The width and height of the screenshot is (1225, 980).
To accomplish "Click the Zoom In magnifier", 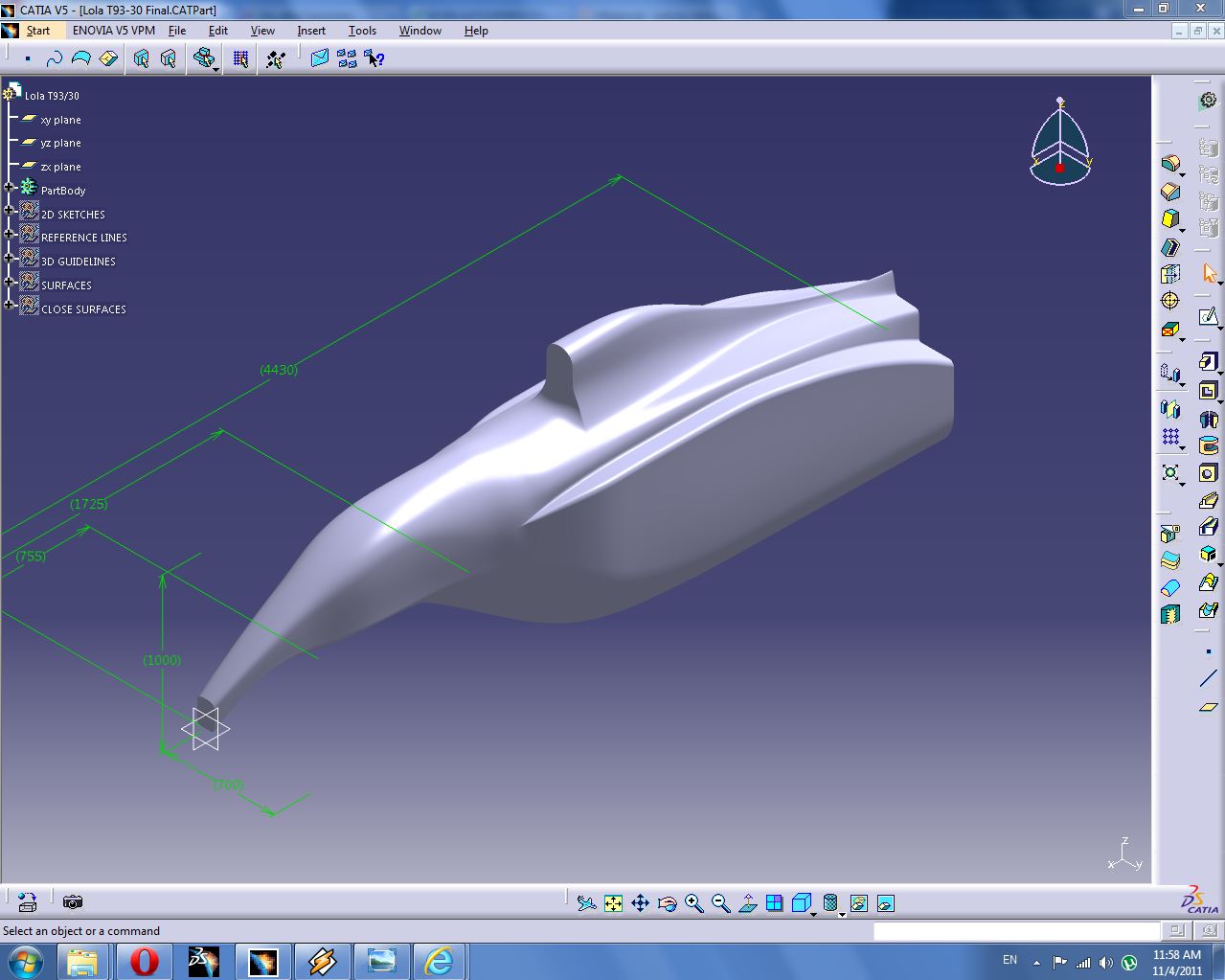I will coord(694,903).
